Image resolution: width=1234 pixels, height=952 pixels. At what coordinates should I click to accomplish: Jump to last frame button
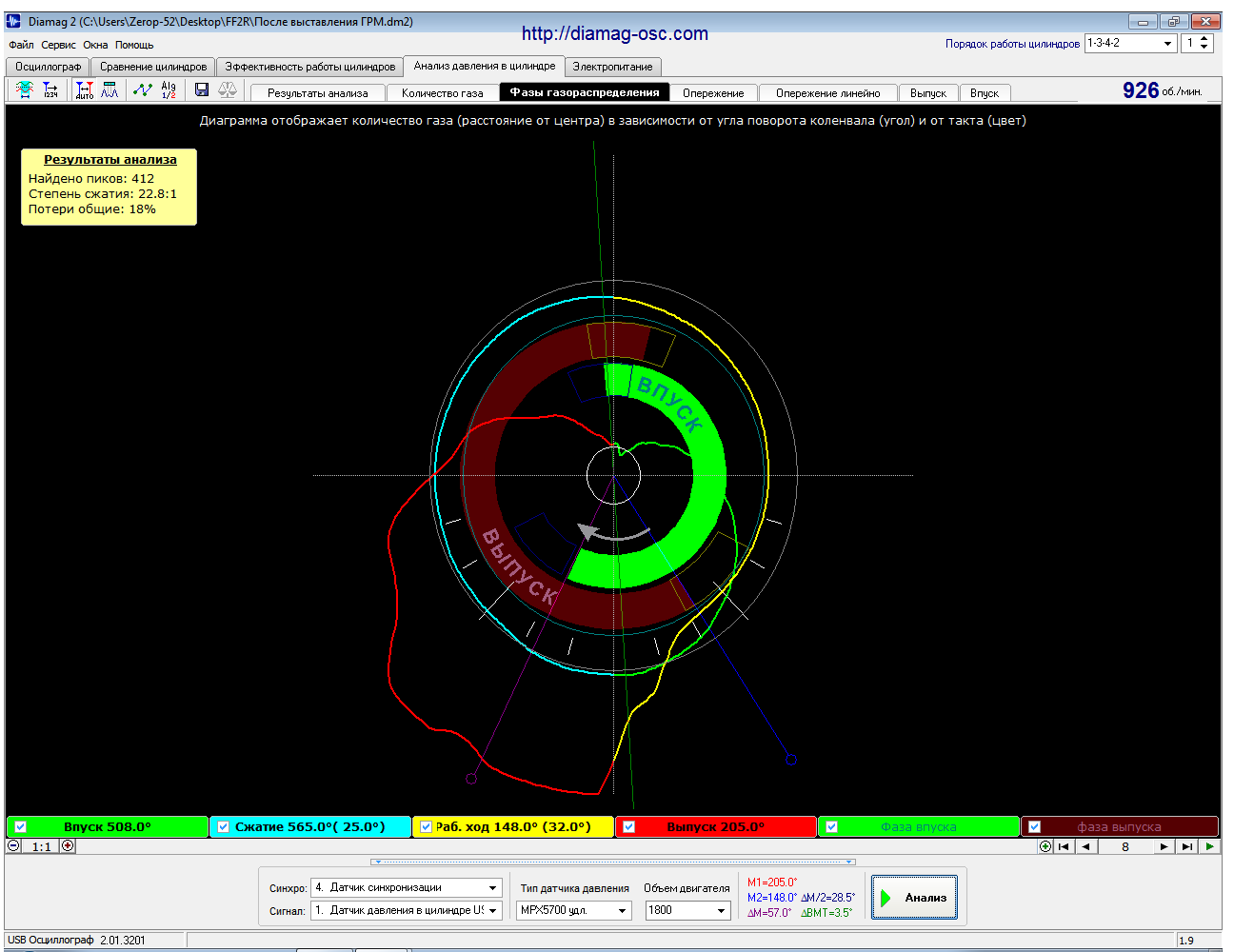[x=1186, y=846]
